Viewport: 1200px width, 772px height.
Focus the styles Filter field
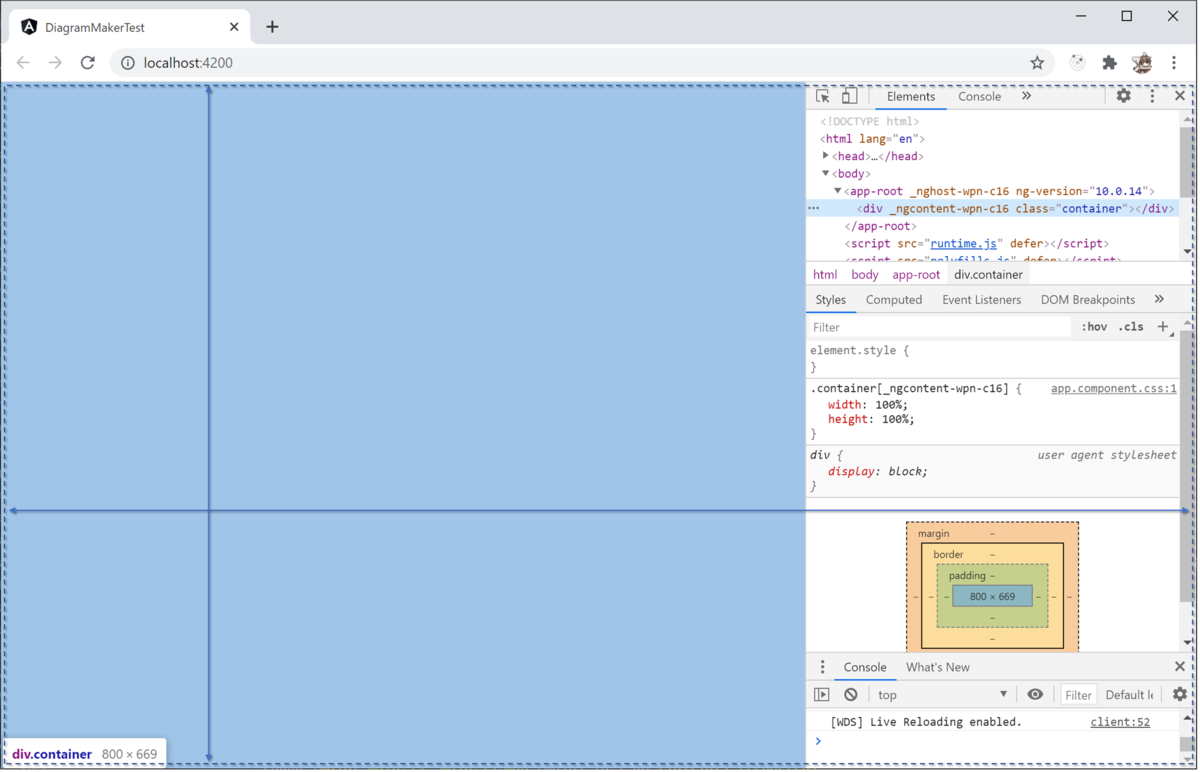(939, 327)
